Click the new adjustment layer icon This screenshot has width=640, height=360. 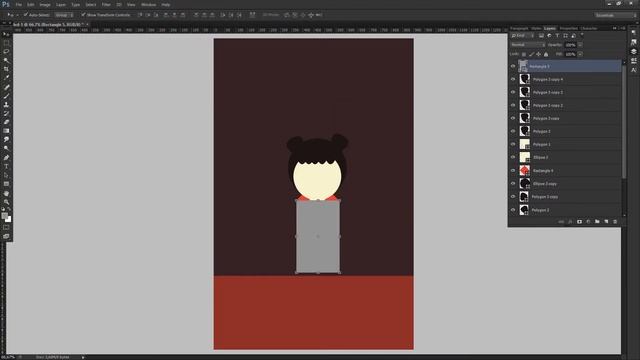(588, 222)
